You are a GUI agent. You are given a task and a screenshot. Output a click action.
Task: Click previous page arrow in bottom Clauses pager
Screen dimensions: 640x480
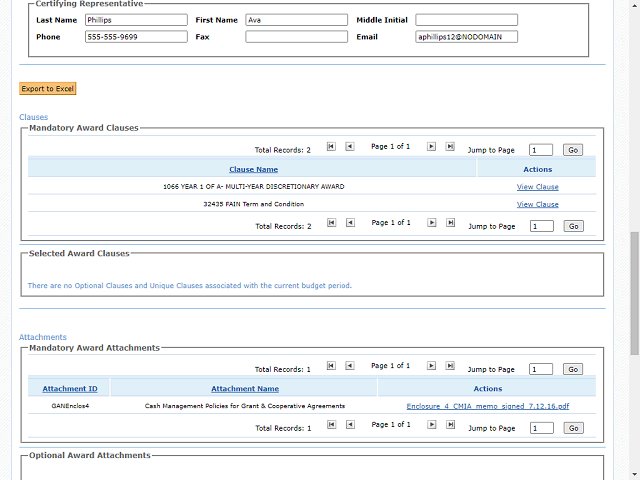click(350, 223)
